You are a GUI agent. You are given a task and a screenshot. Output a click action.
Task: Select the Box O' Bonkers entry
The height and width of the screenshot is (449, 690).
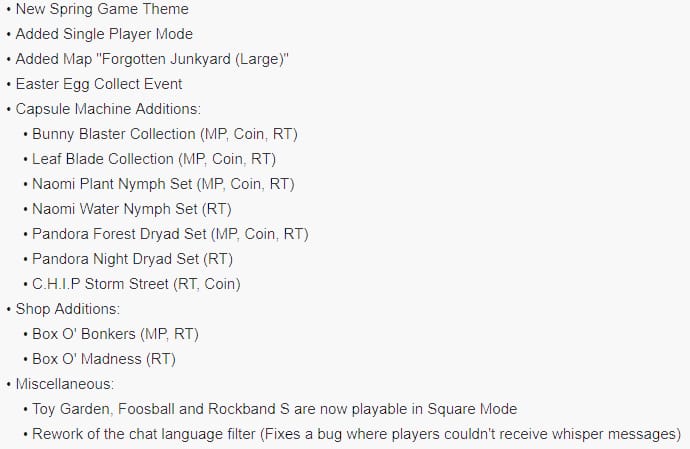(116, 334)
